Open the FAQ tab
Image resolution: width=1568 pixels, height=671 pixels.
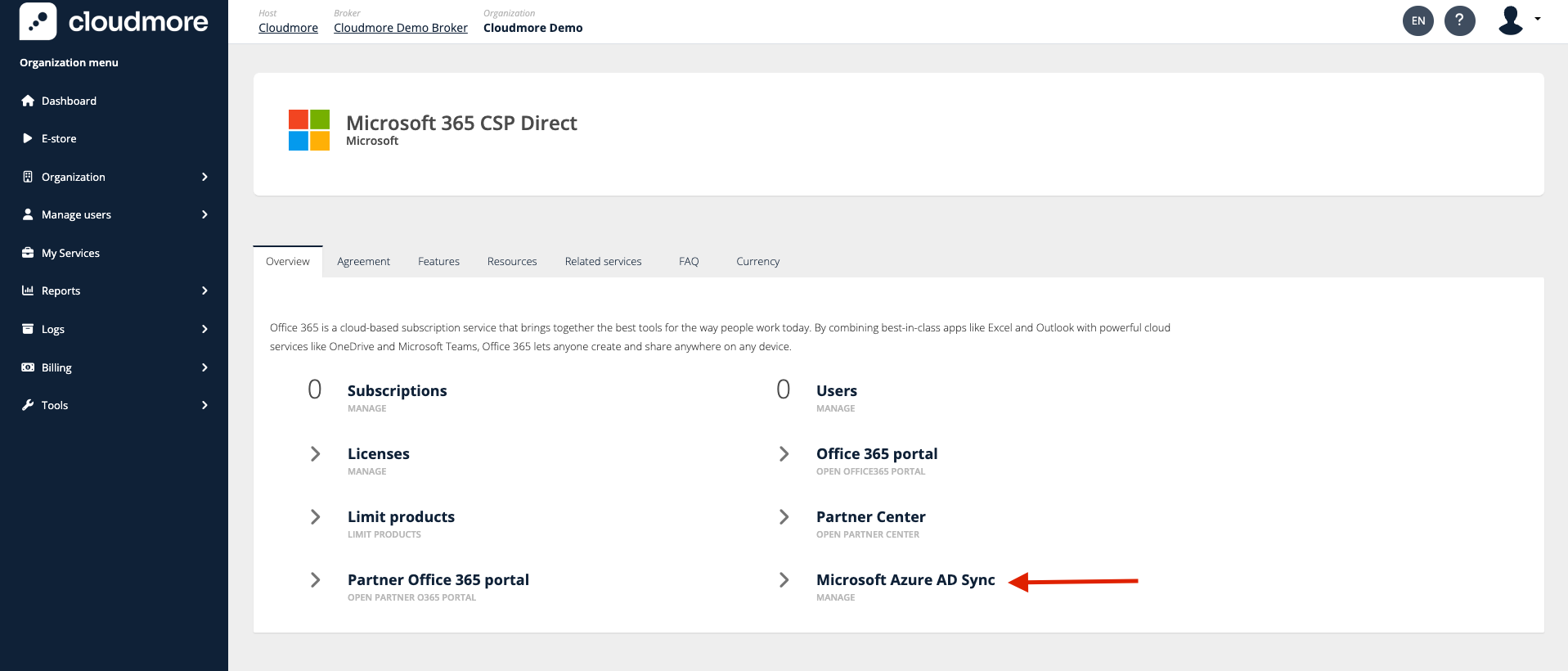pyautogui.click(x=689, y=262)
